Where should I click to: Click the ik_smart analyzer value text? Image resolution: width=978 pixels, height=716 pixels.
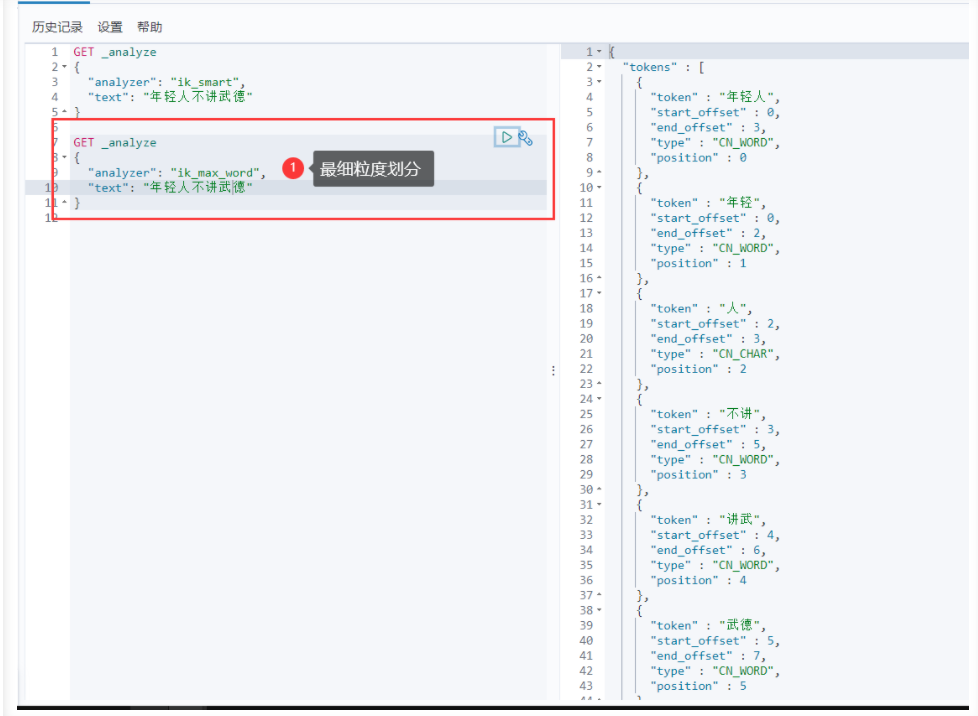coord(205,82)
